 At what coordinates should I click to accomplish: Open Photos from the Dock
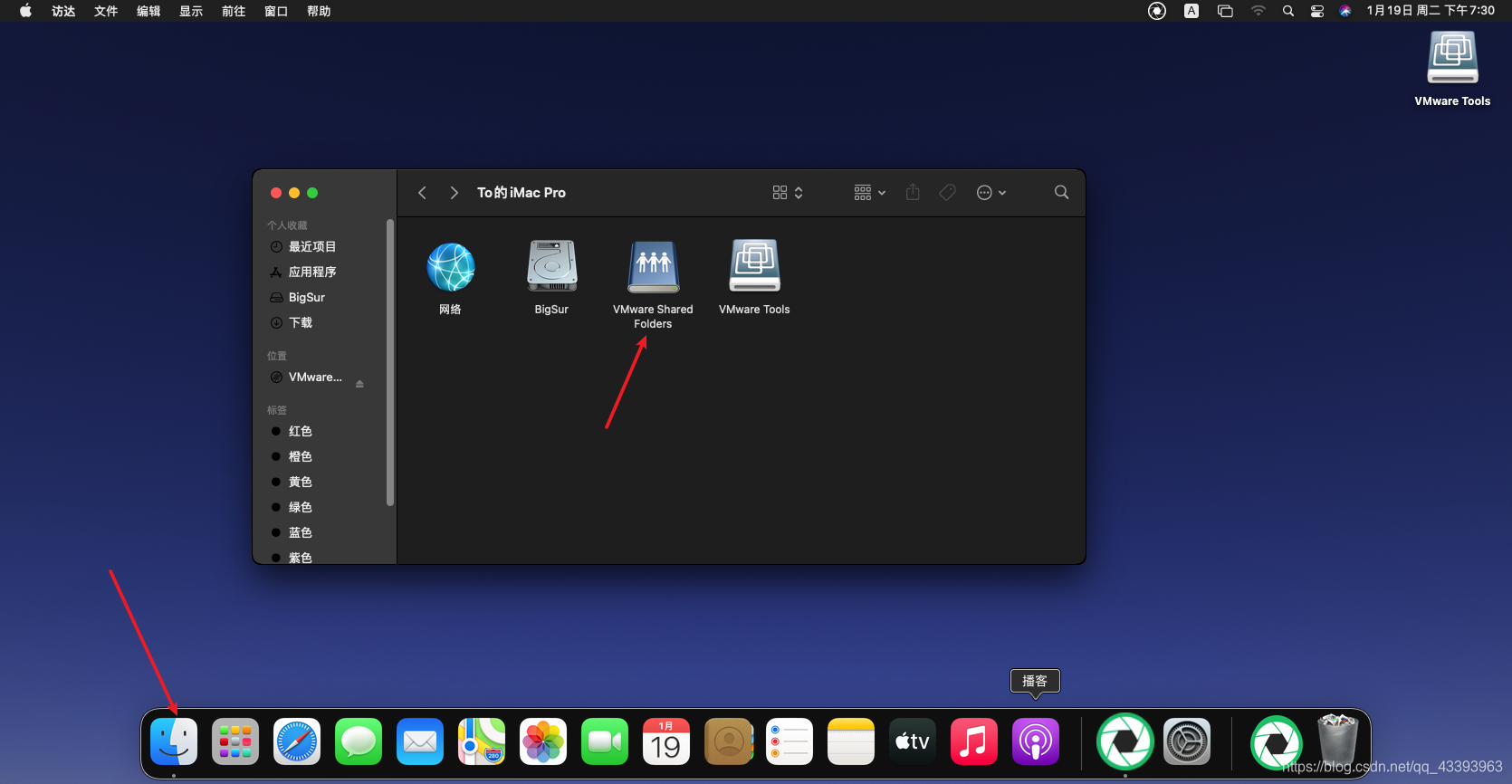(543, 741)
